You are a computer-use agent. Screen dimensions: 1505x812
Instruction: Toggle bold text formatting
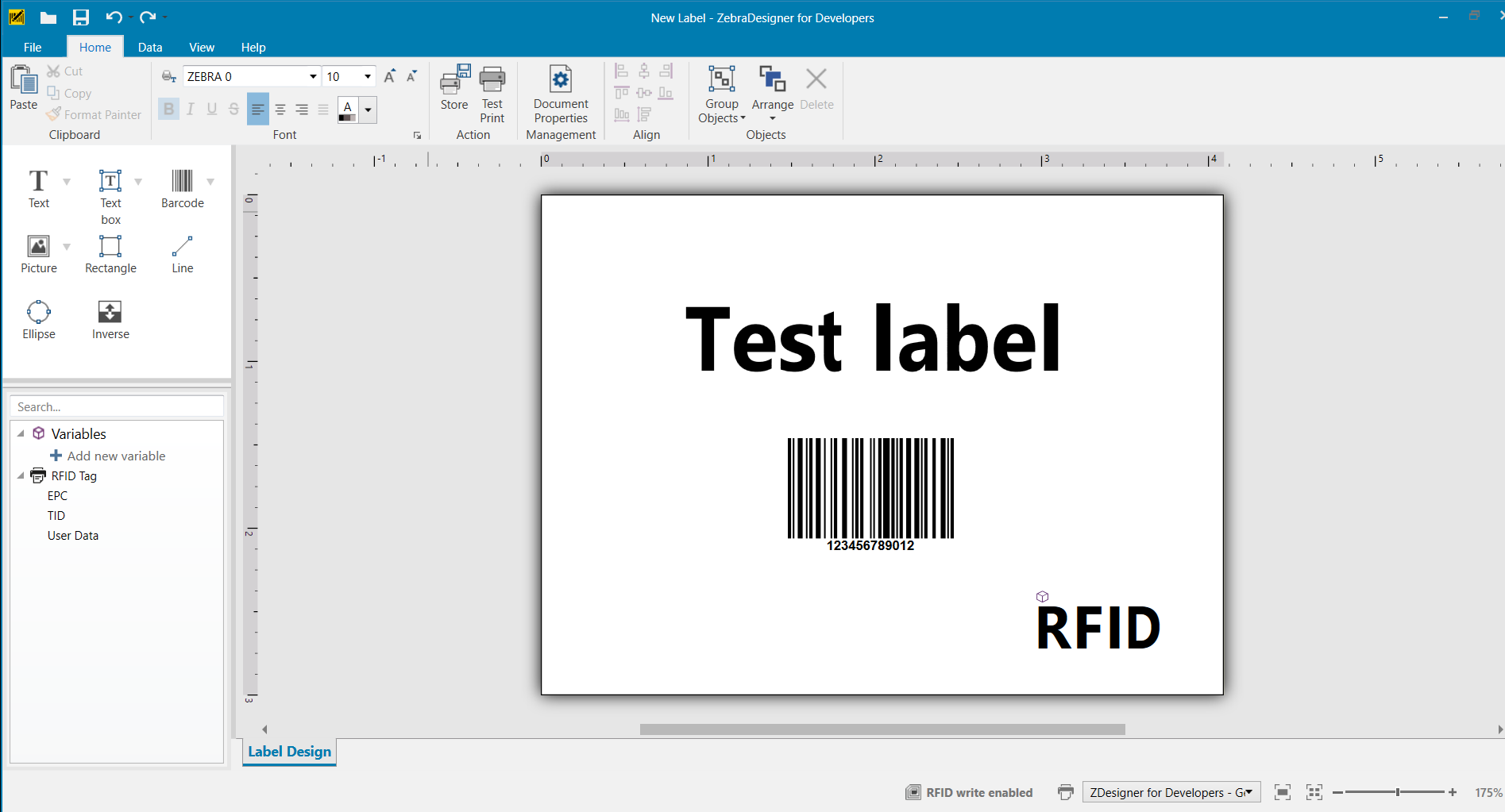168,109
